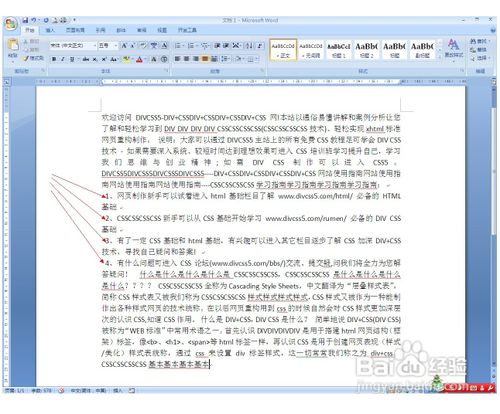Click the Increase Indent icon
Screen dimensions: 500x414
tap(226, 46)
